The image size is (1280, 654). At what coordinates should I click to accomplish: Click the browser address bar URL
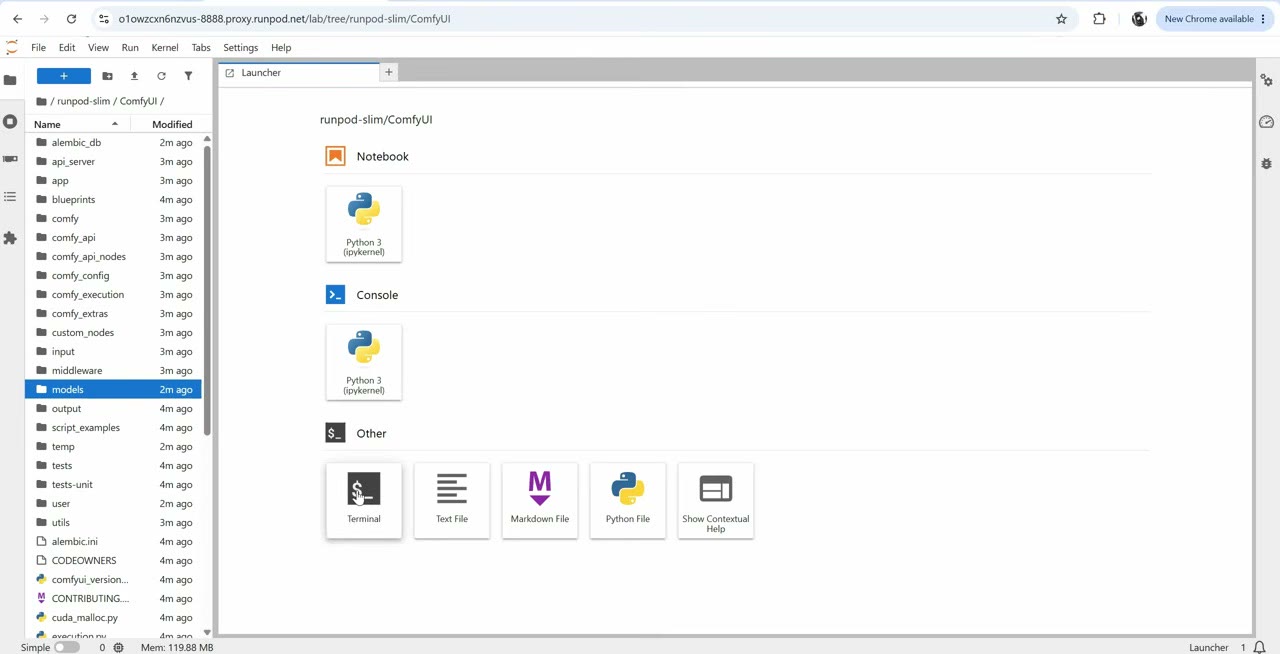[x=284, y=19]
